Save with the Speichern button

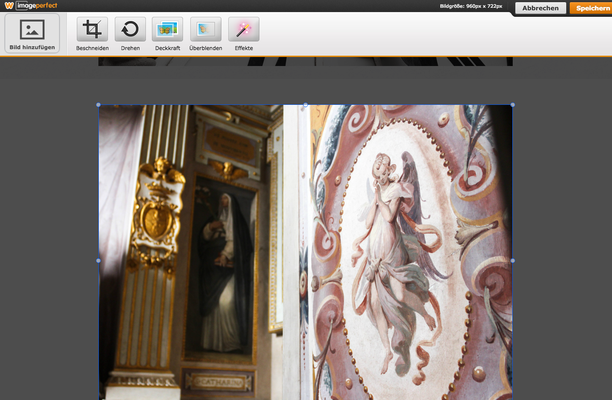coord(591,8)
